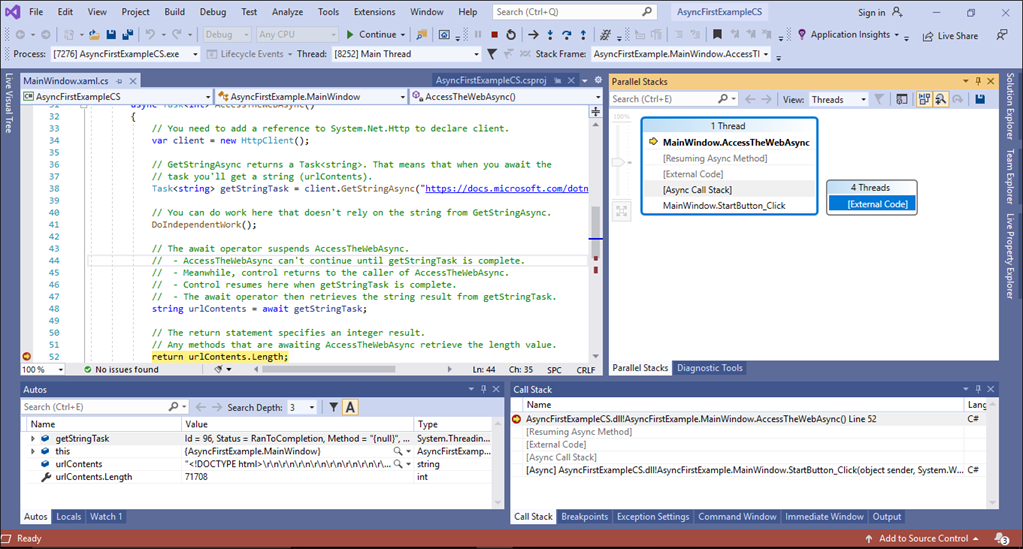Expand the 'this' row in Autos
Image resolution: width=1023 pixels, height=549 pixels.
point(33,451)
